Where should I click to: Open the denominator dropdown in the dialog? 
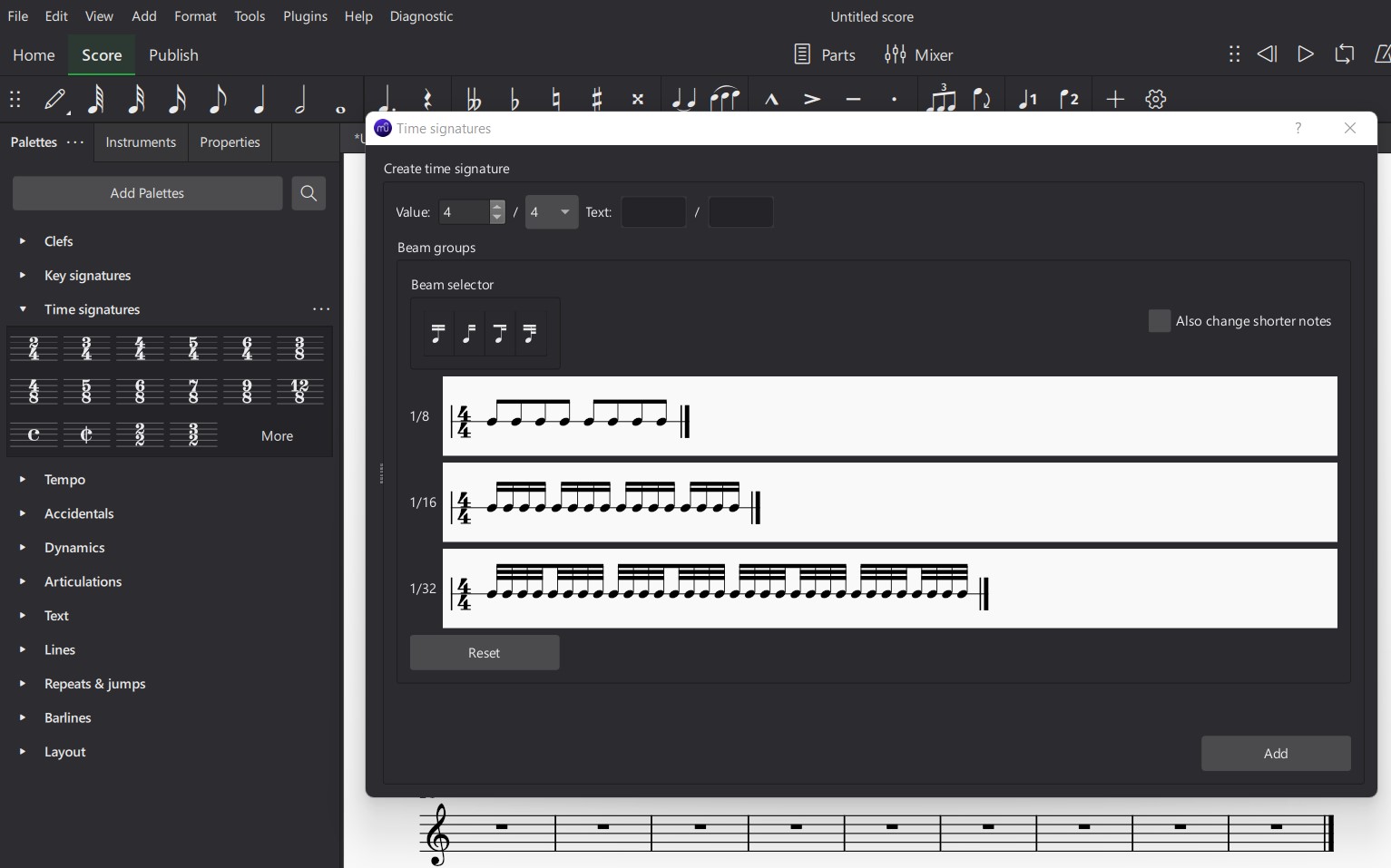click(564, 211)
